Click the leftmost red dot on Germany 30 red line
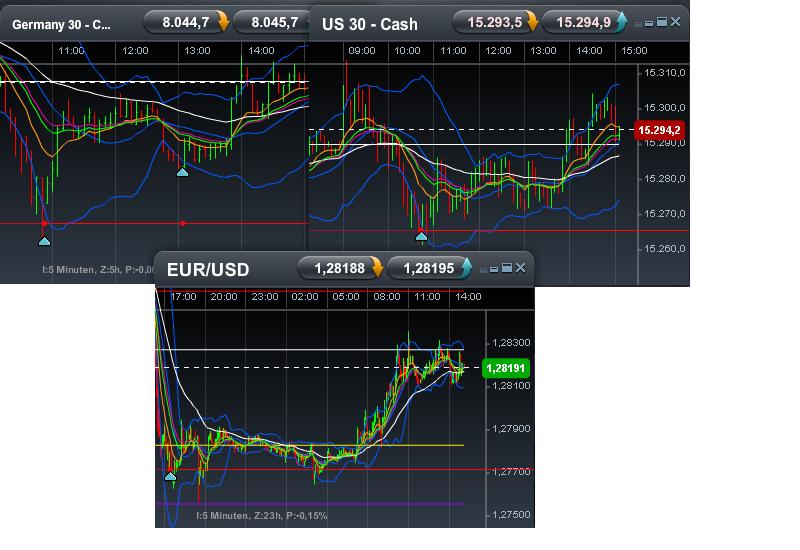This screenshot has width=800, height=550. [44, 223]
